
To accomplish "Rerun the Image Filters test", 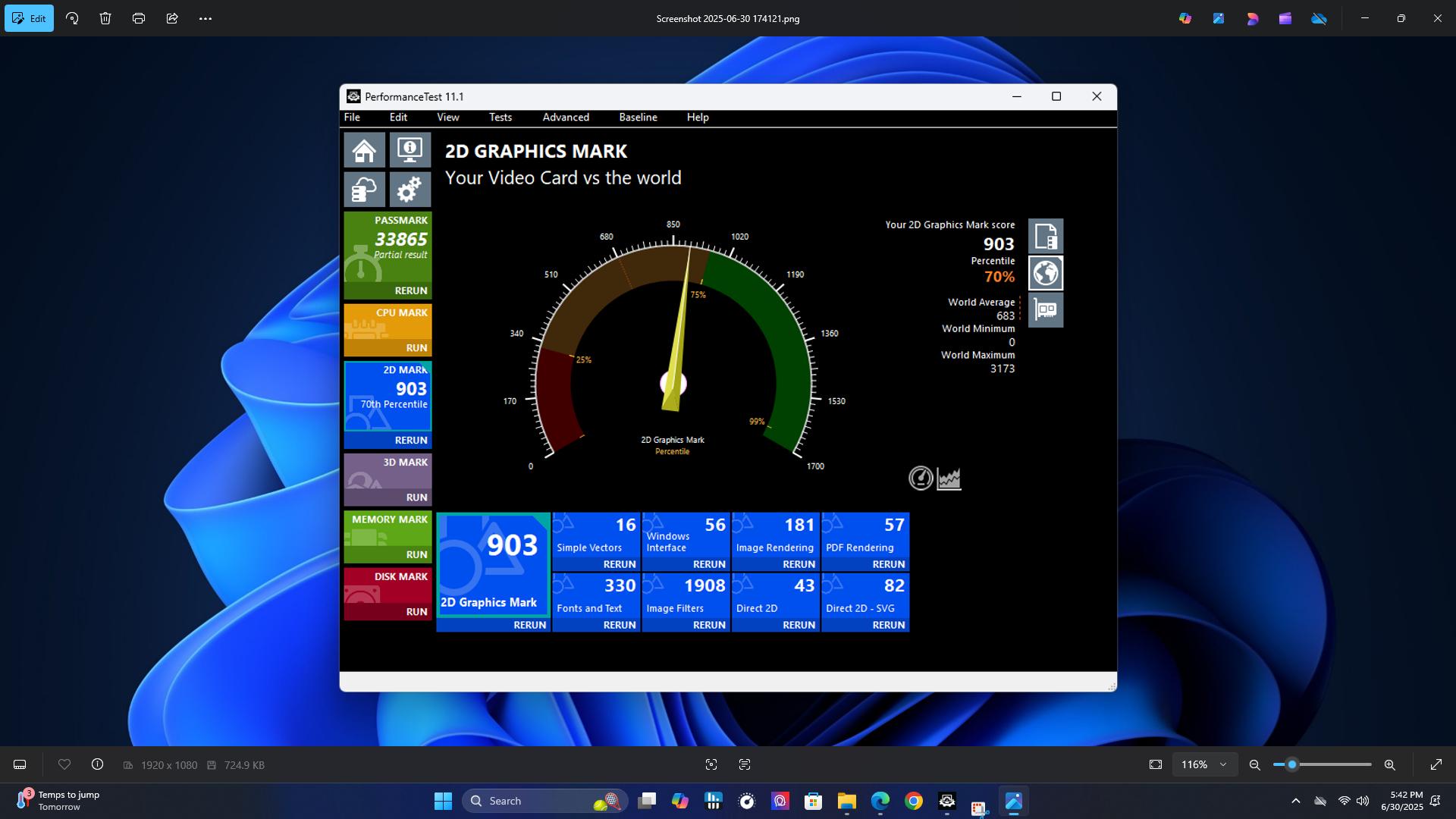I will (709, 625).
